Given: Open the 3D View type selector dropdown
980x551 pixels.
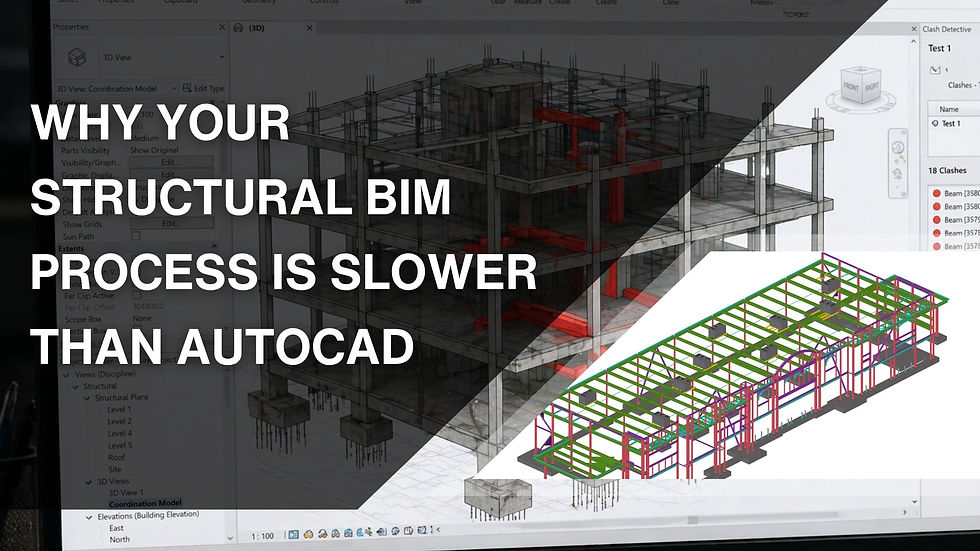Looking at the screenshot, I should tap(221, 57).
